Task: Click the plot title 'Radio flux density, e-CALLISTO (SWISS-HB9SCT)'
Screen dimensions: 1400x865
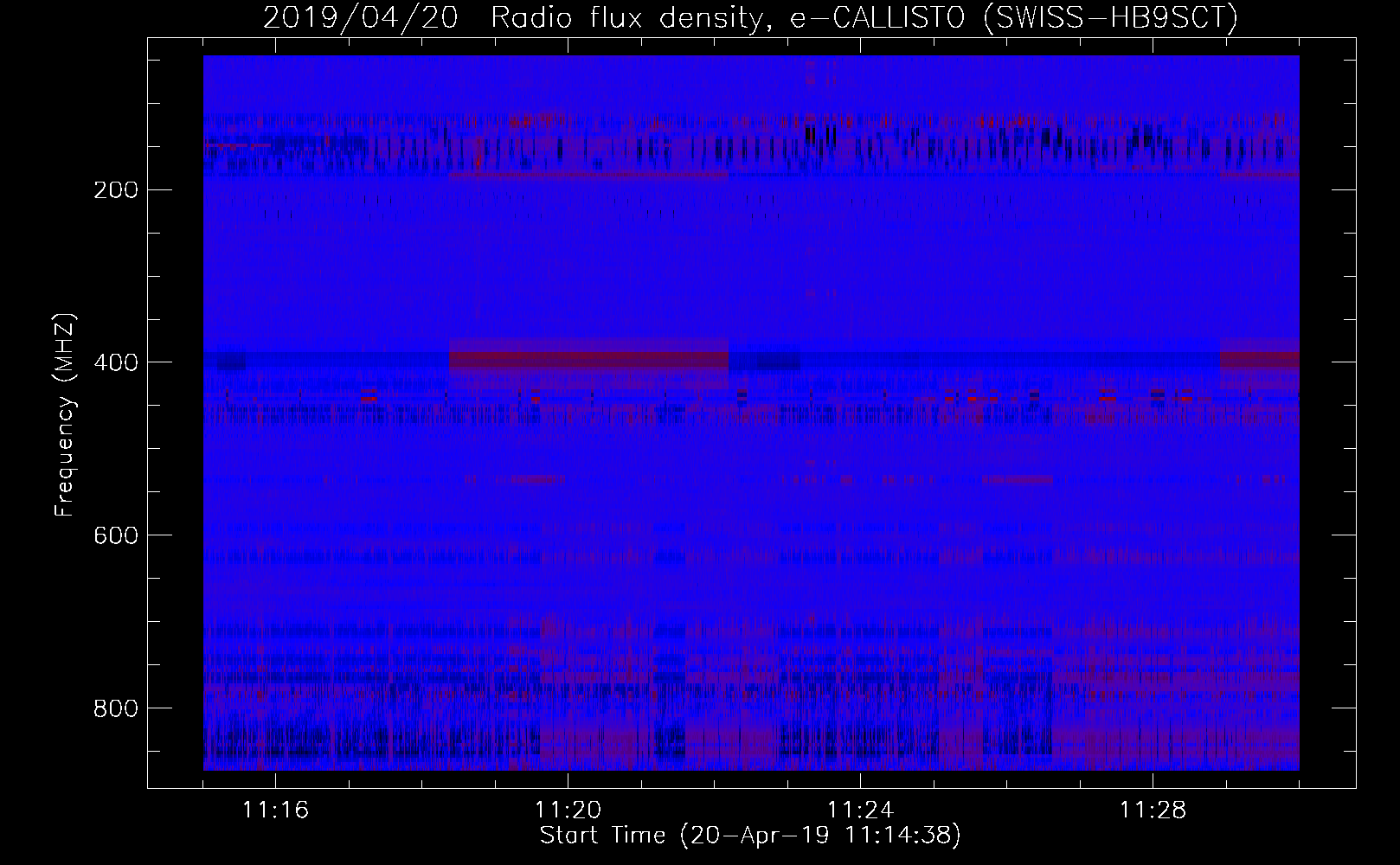Action: (x=864, y=18)
